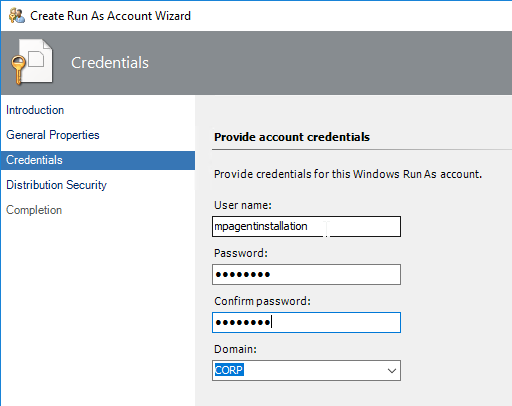Click the "Confirm password:" label
512x406 pixels.
click(x=262, y=301)
